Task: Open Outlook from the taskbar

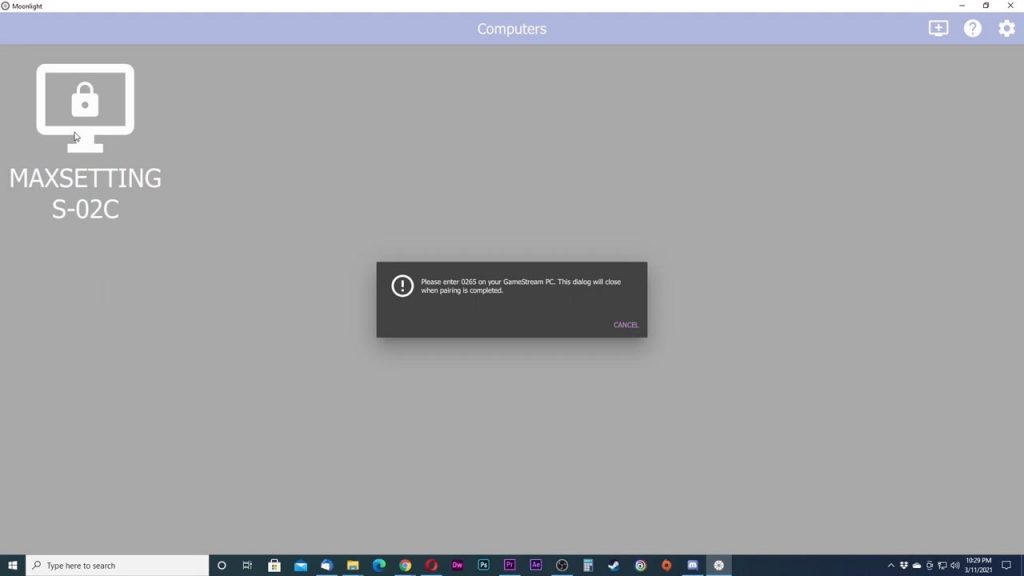Action: 327,565
